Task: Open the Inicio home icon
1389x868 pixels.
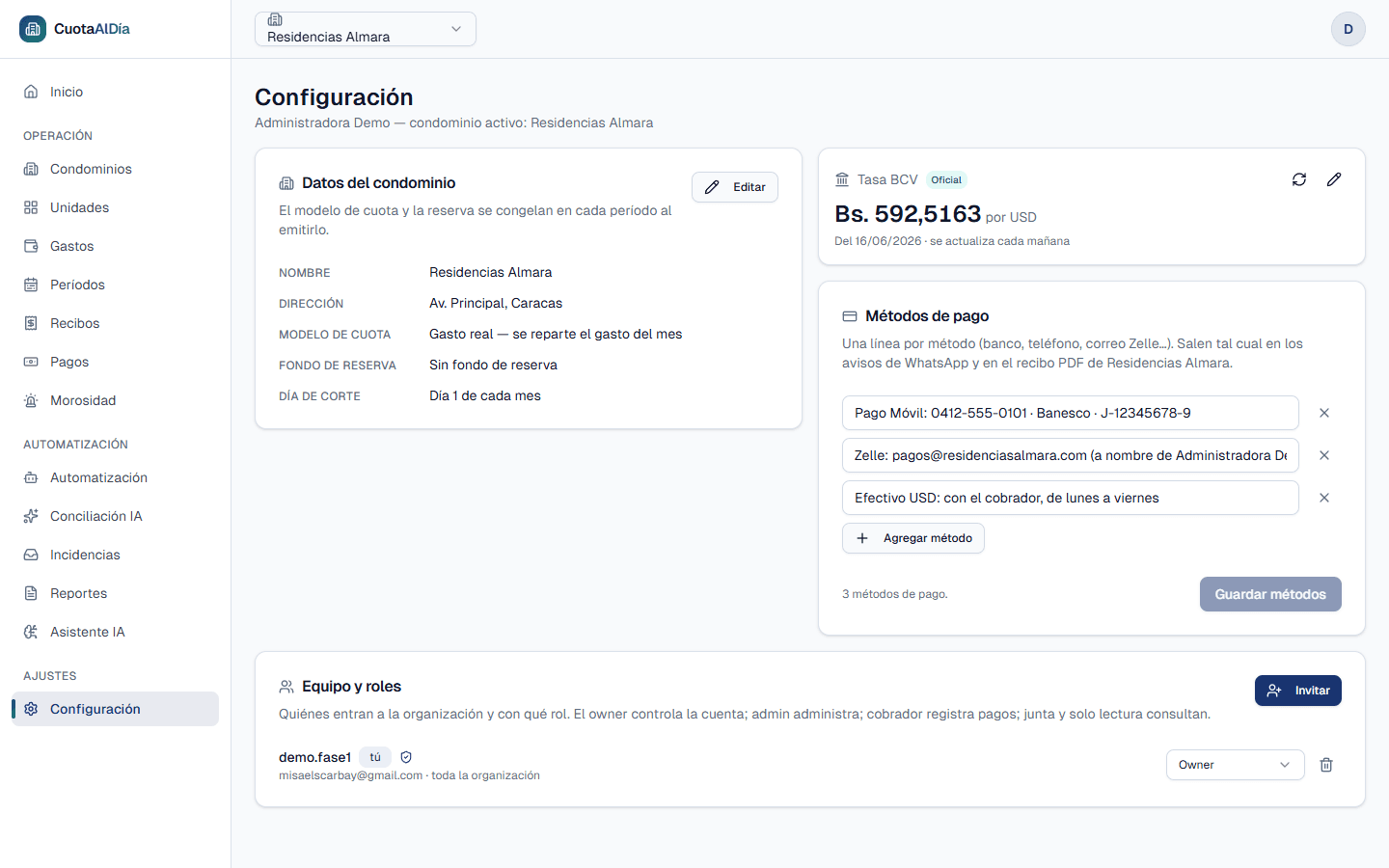Action: (x=31, y=92)
